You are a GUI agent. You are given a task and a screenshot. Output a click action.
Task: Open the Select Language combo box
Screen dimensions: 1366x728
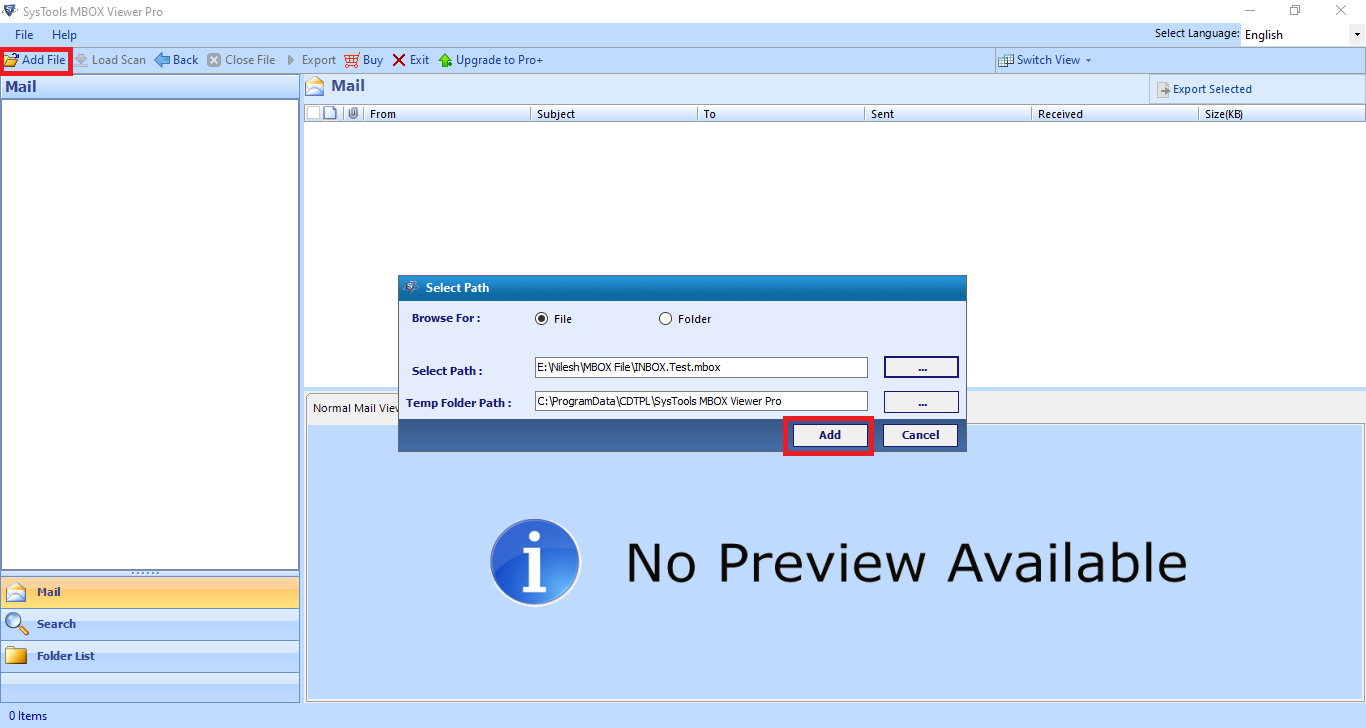click(x=1302, y=35)
